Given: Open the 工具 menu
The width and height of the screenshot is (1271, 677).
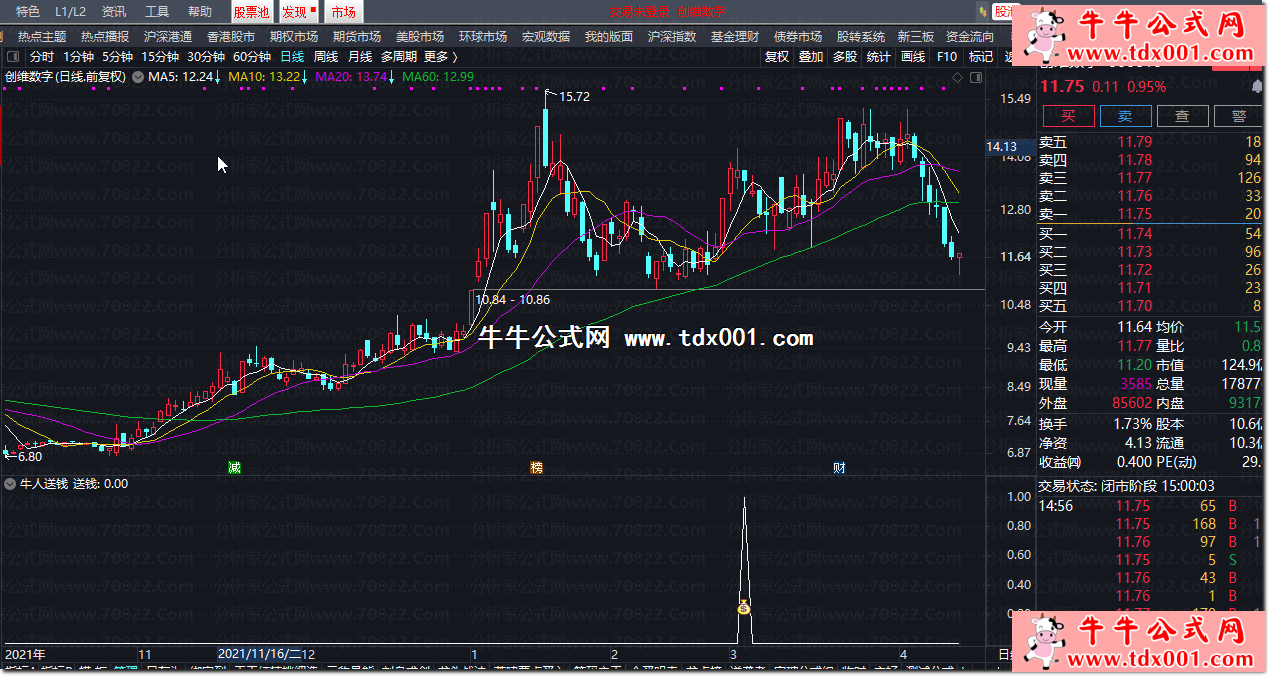Looking at the screenshot, I should click(157, 12).
